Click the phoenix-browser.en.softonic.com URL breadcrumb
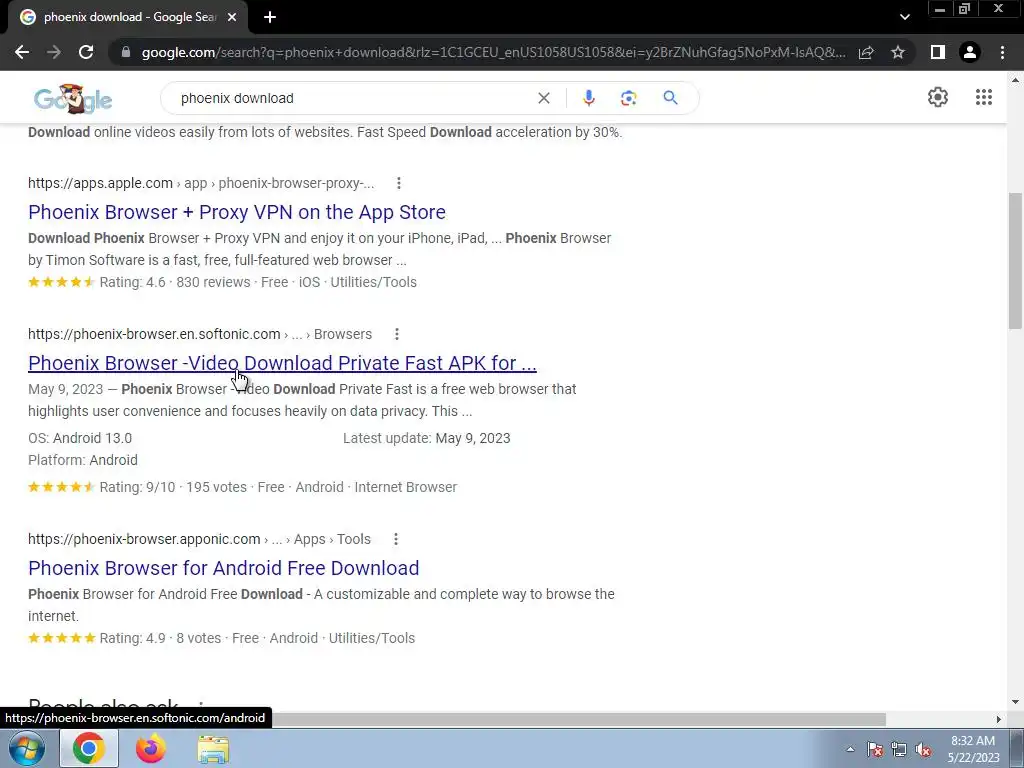Screen dimensions: 1024x768 tap(200, 334)
